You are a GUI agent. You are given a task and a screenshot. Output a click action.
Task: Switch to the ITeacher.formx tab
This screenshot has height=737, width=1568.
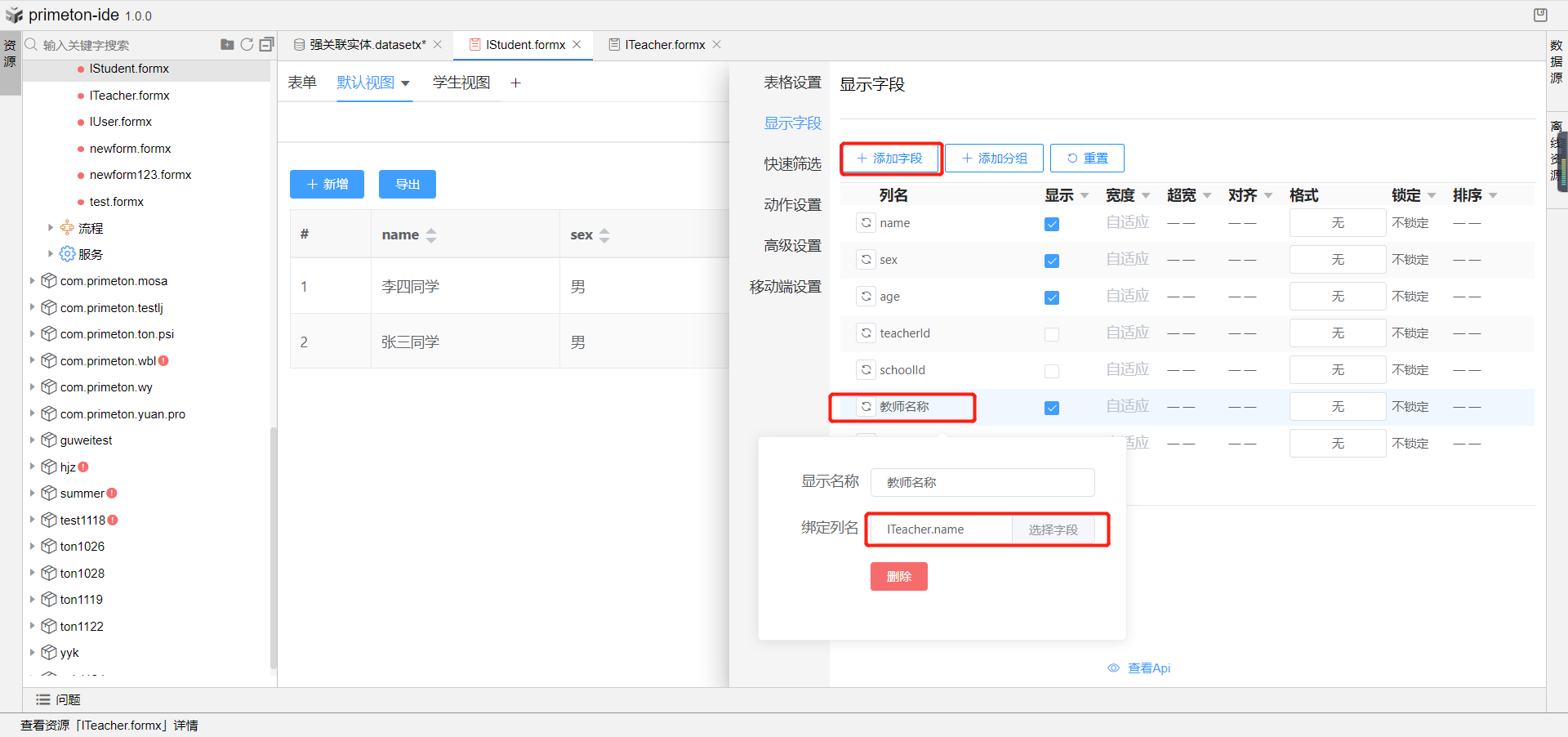[664, 45]
